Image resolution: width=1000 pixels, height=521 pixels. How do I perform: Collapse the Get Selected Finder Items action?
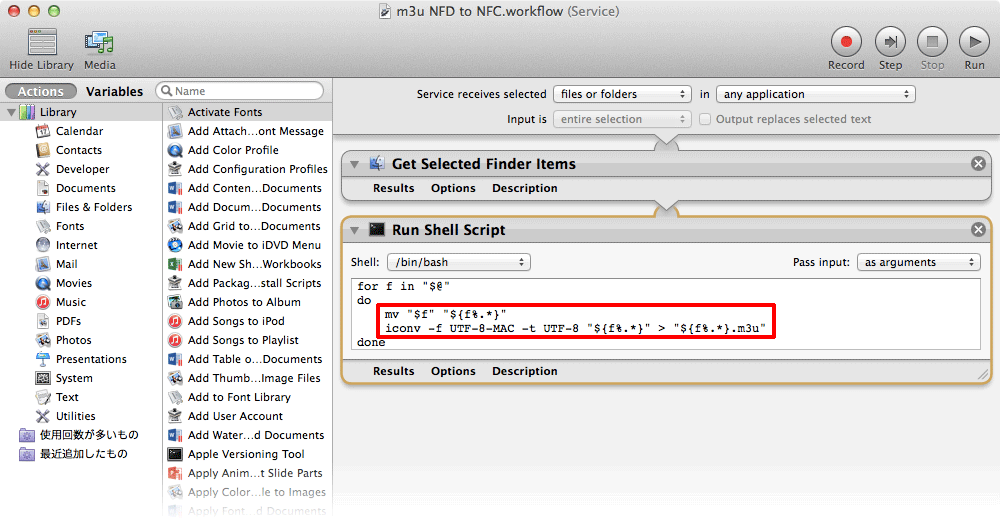coord(355,165)
